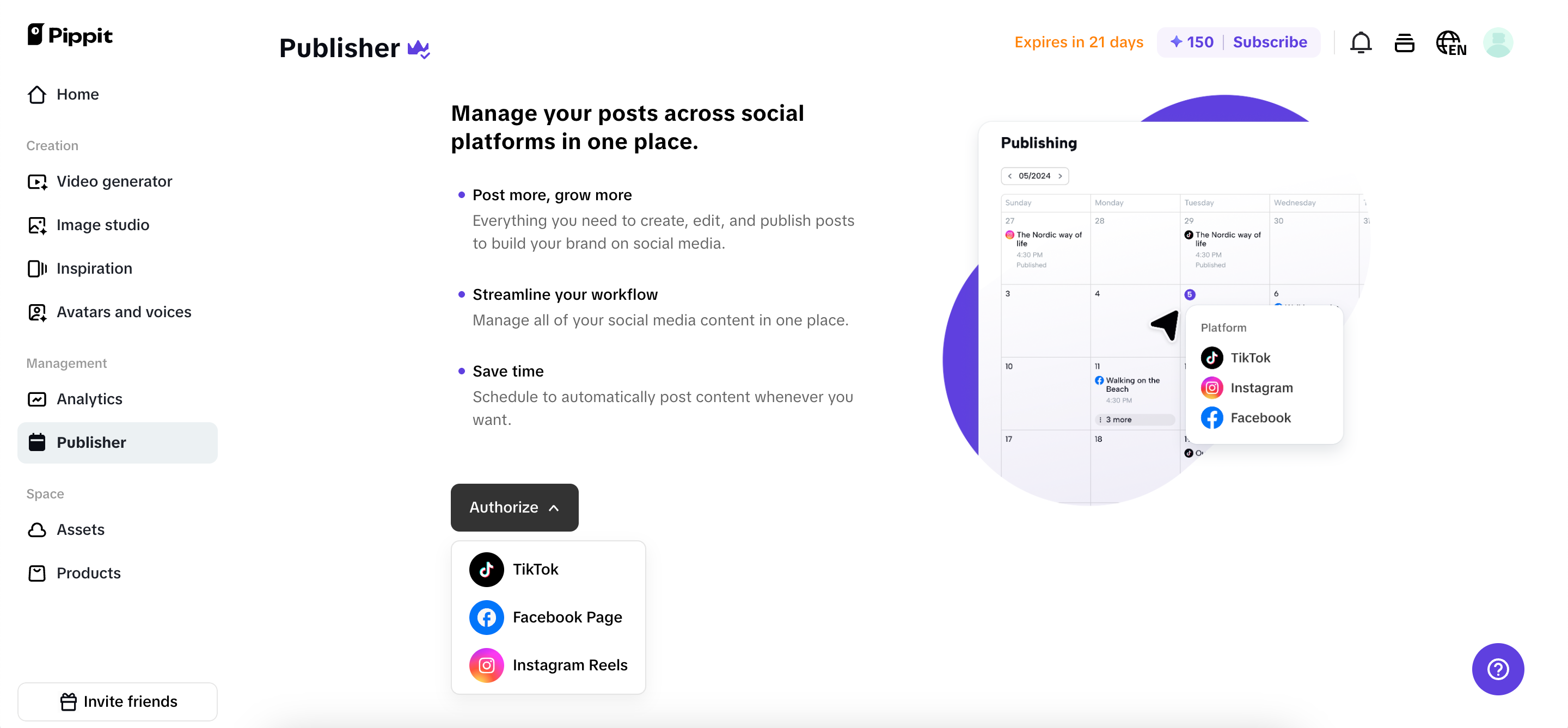Image resolution: width=1568 pixels, height=728 pixels.
Task: Click the TikTok icon in Authorize list
Action: pyautogui.click(x=486, y=569)
